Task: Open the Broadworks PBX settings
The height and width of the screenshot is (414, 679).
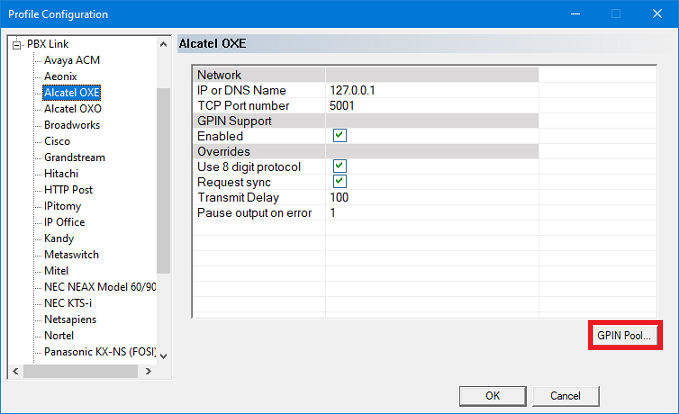Action: pos(72,125)
